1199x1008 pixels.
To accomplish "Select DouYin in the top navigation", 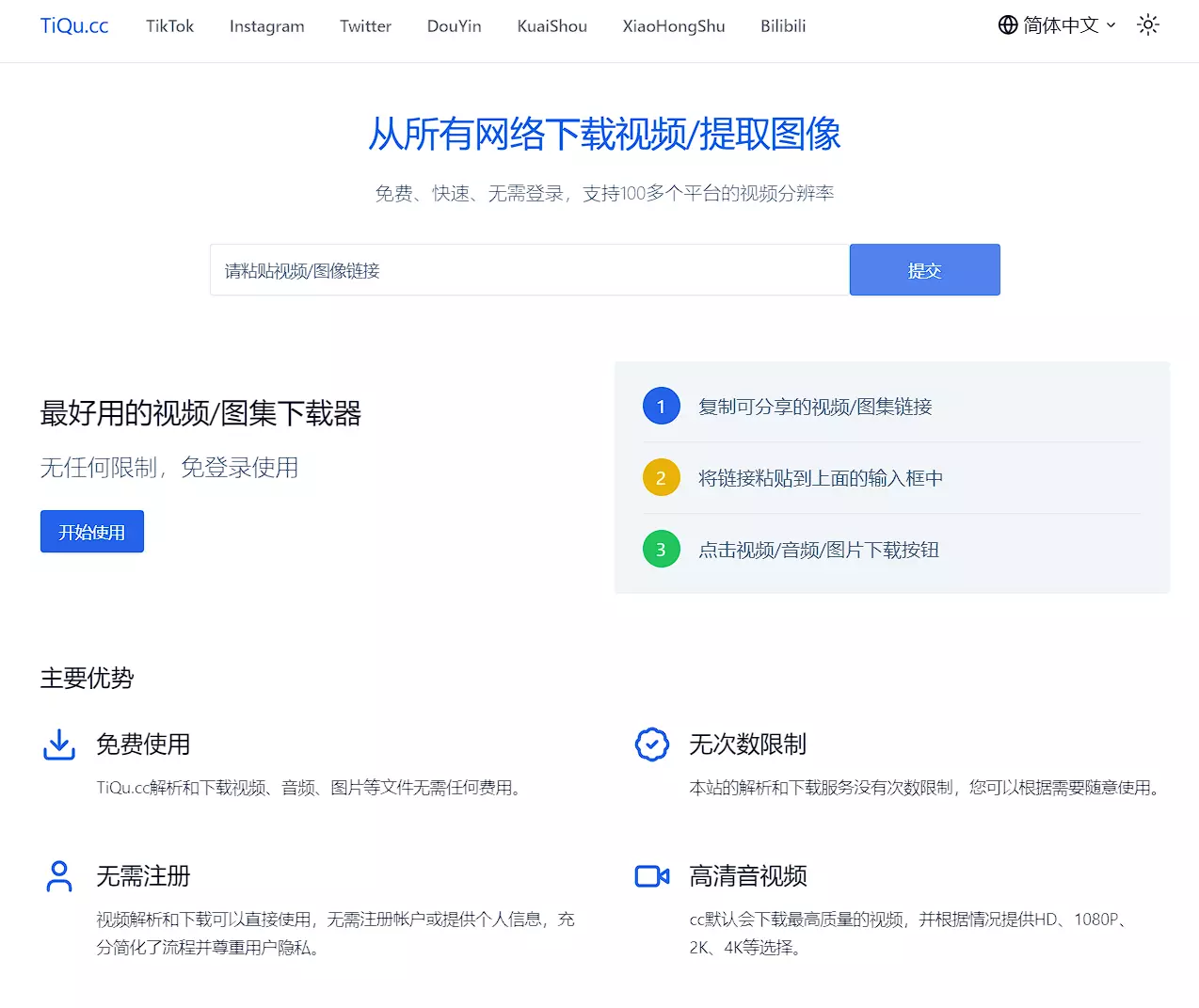I will coord(454,26).
